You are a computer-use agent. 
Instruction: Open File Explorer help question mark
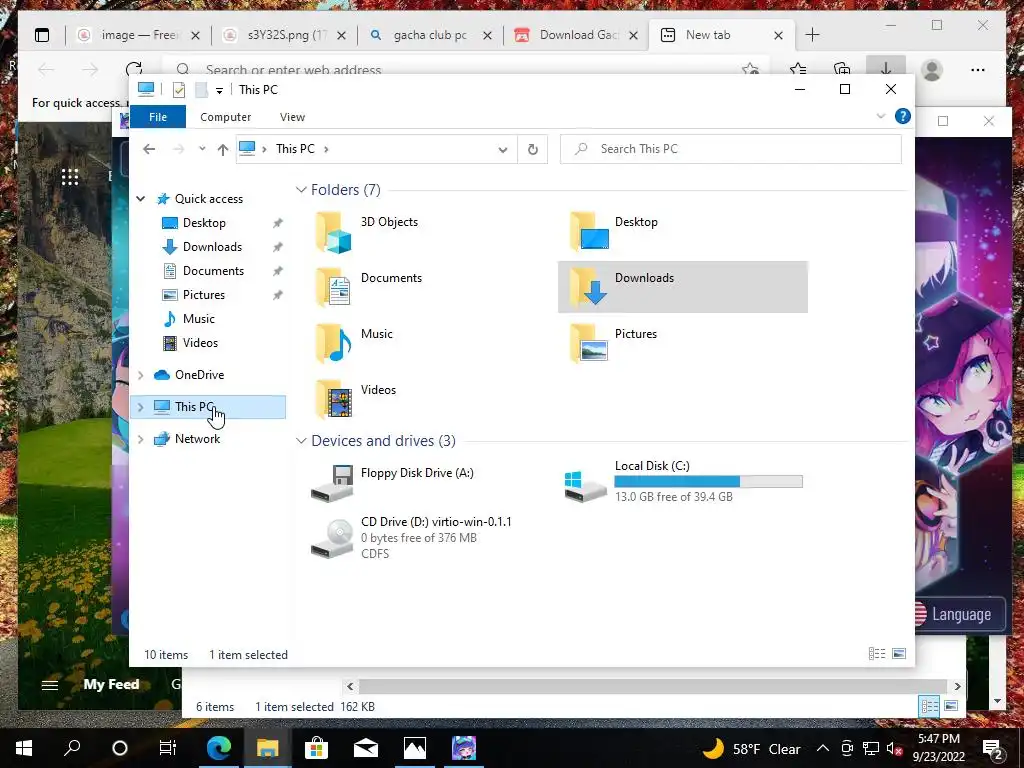click(x=903, y=116)
